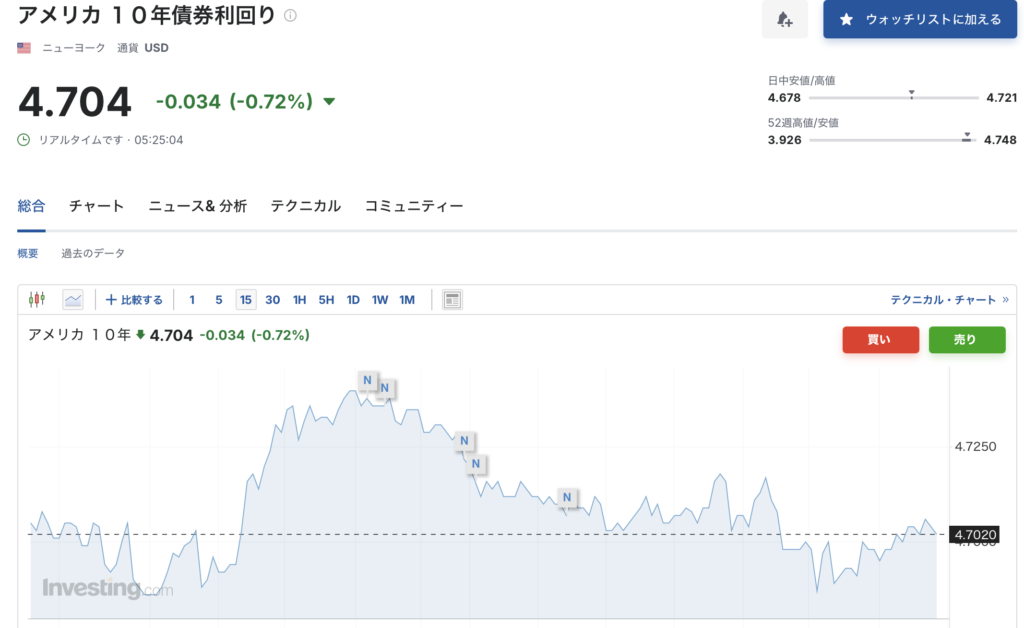Image resolution: width=1024 pixels, height=628 pixels.
Task: Open テクニカル・チャート link with arrows
Action: tap(950, 300)
